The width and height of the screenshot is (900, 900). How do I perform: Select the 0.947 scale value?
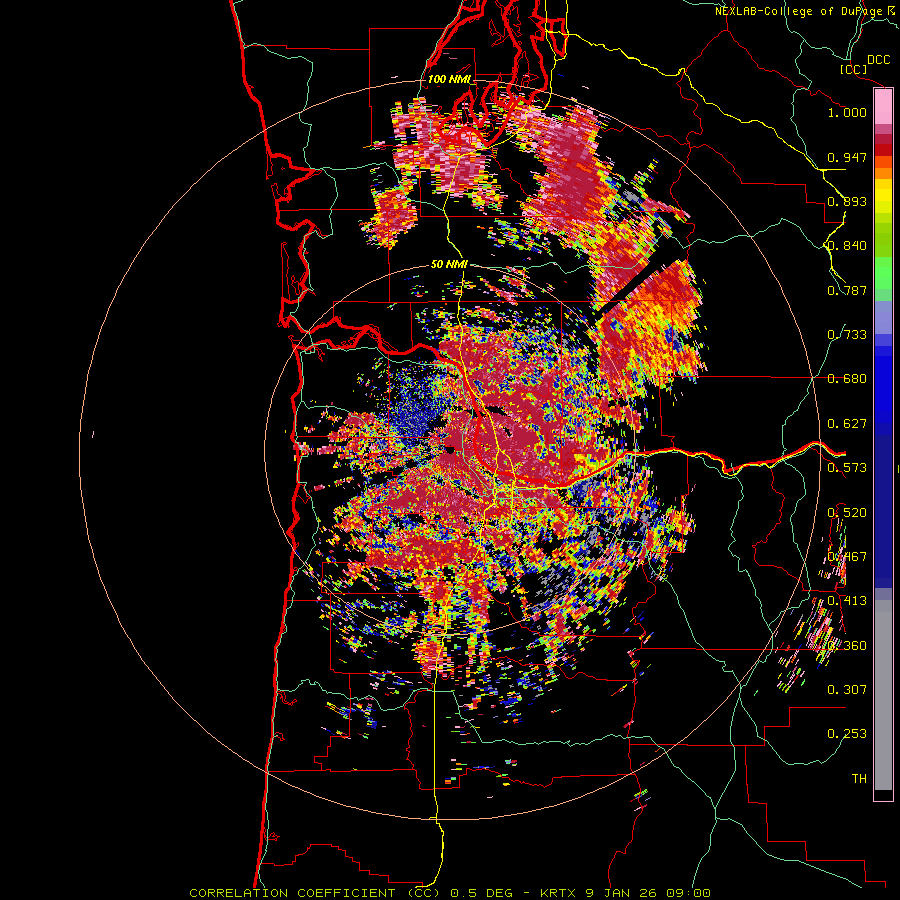tap(847, 157)
